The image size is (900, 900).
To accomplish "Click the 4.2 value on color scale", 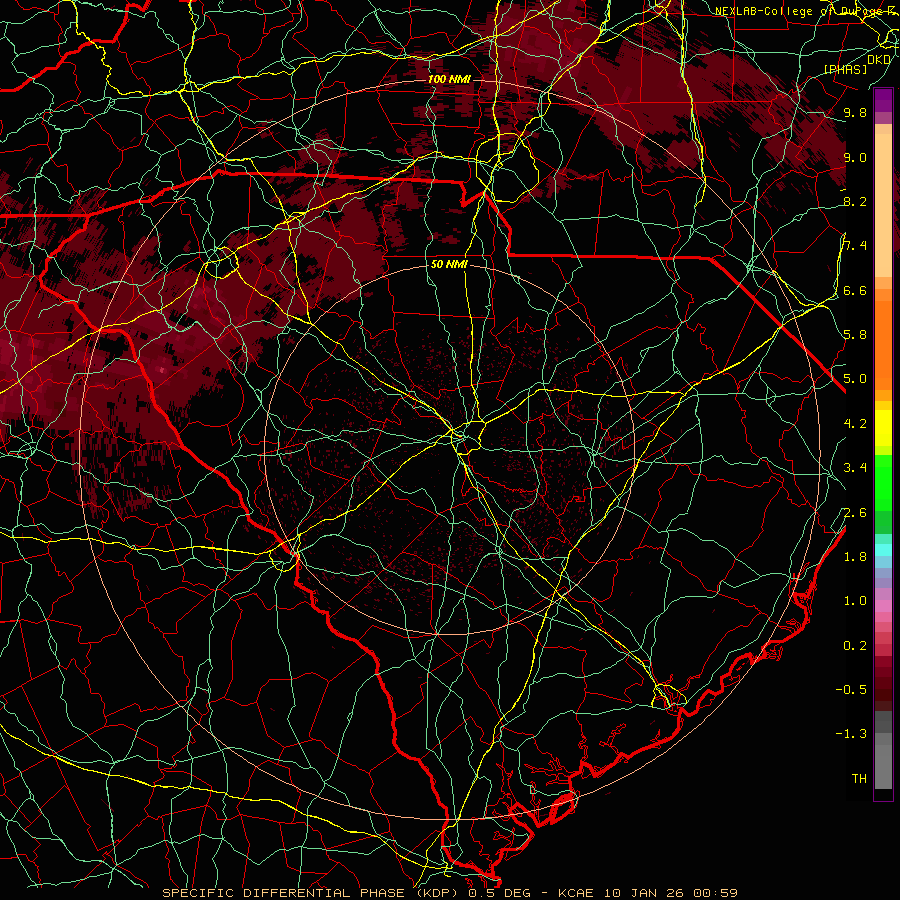I will [855, 424].
